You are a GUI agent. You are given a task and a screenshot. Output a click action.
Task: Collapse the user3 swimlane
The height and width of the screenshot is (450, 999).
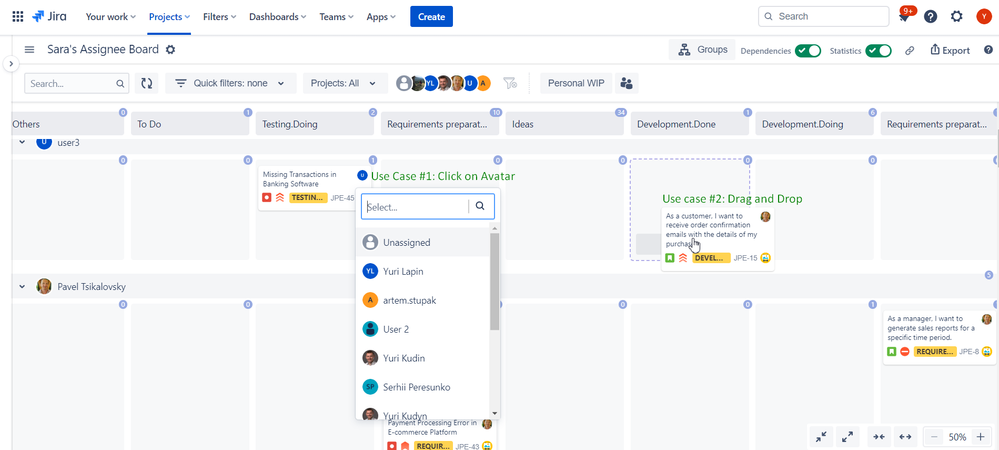coord(22,142)
